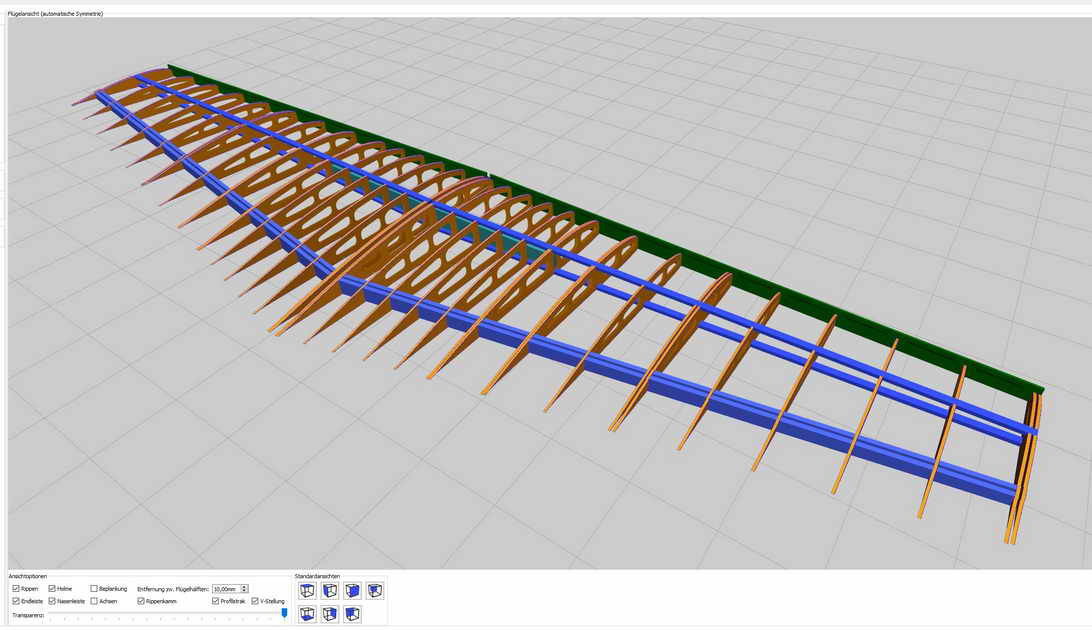The height and width of the screenshot is (630, 1092).
Task: Increase wing-half distance with up arrow
Action: point(245,587)
